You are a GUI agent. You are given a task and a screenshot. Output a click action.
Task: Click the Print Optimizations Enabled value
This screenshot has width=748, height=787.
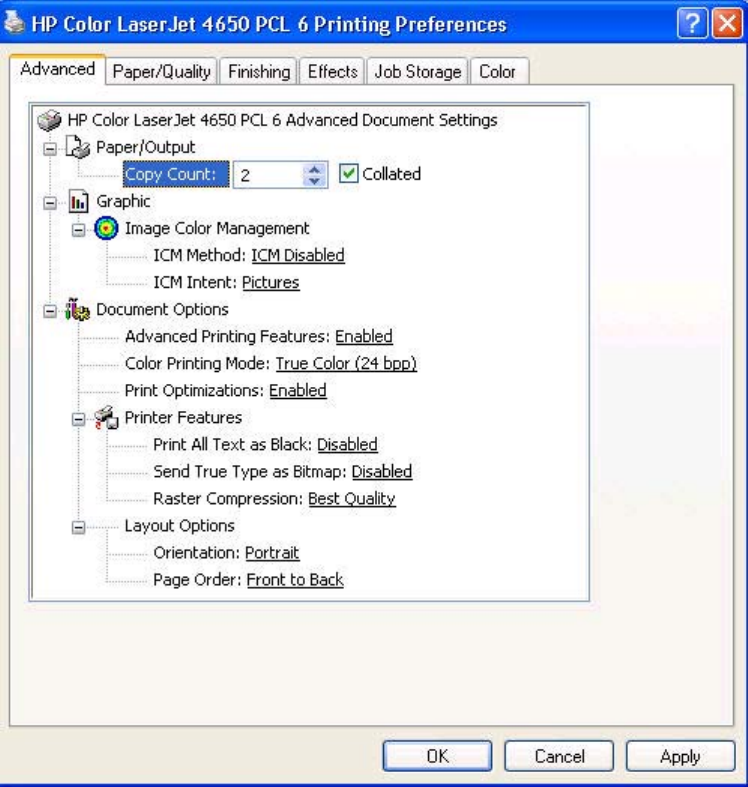click(298, 391)
